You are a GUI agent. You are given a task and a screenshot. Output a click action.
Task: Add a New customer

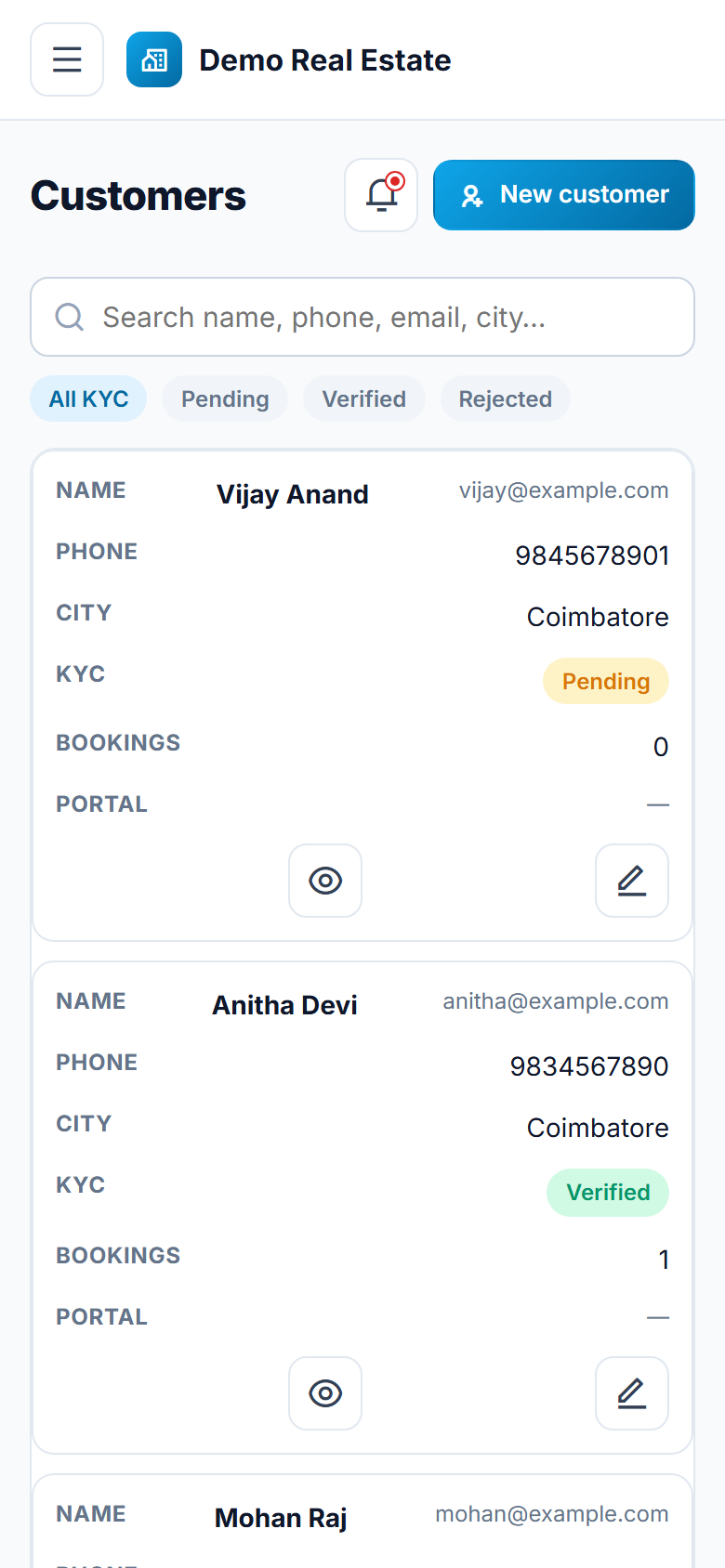coord(564,195)
